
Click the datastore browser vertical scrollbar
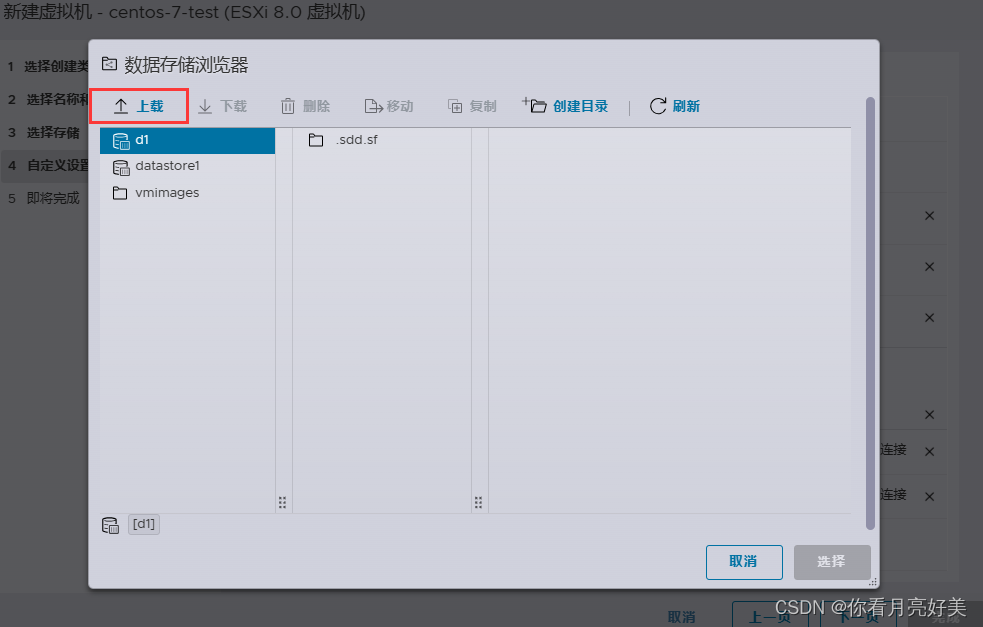click(x=870, y=314)
